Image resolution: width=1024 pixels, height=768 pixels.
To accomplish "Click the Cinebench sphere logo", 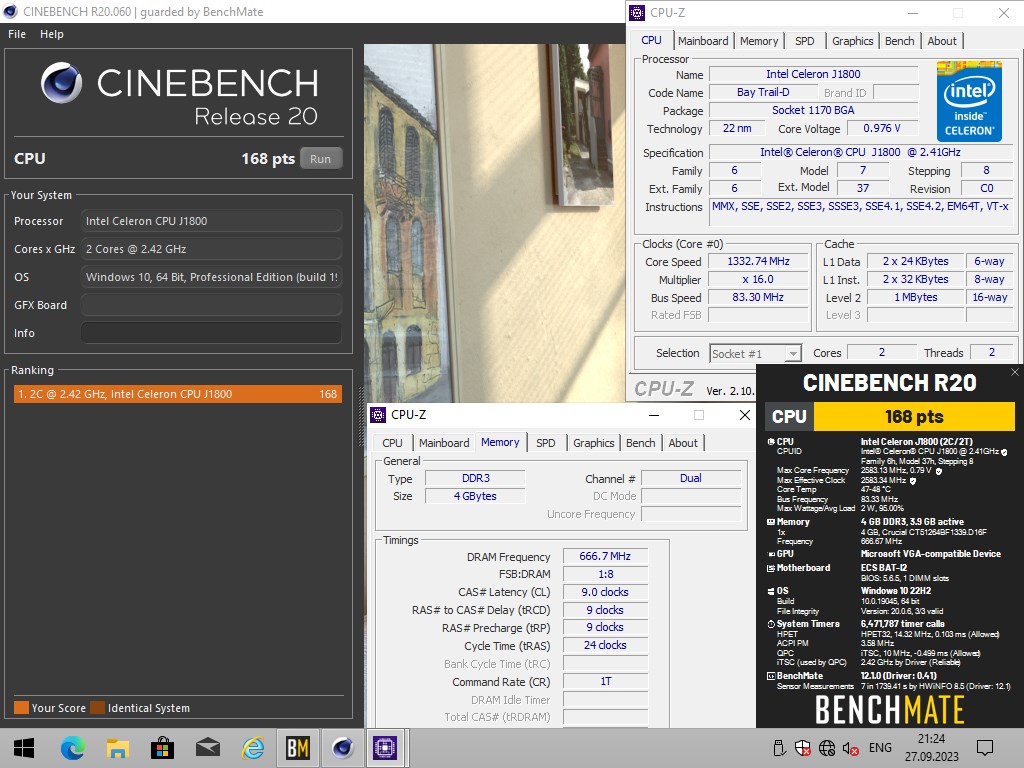I will pyautogui.click(x=62, y=83).
